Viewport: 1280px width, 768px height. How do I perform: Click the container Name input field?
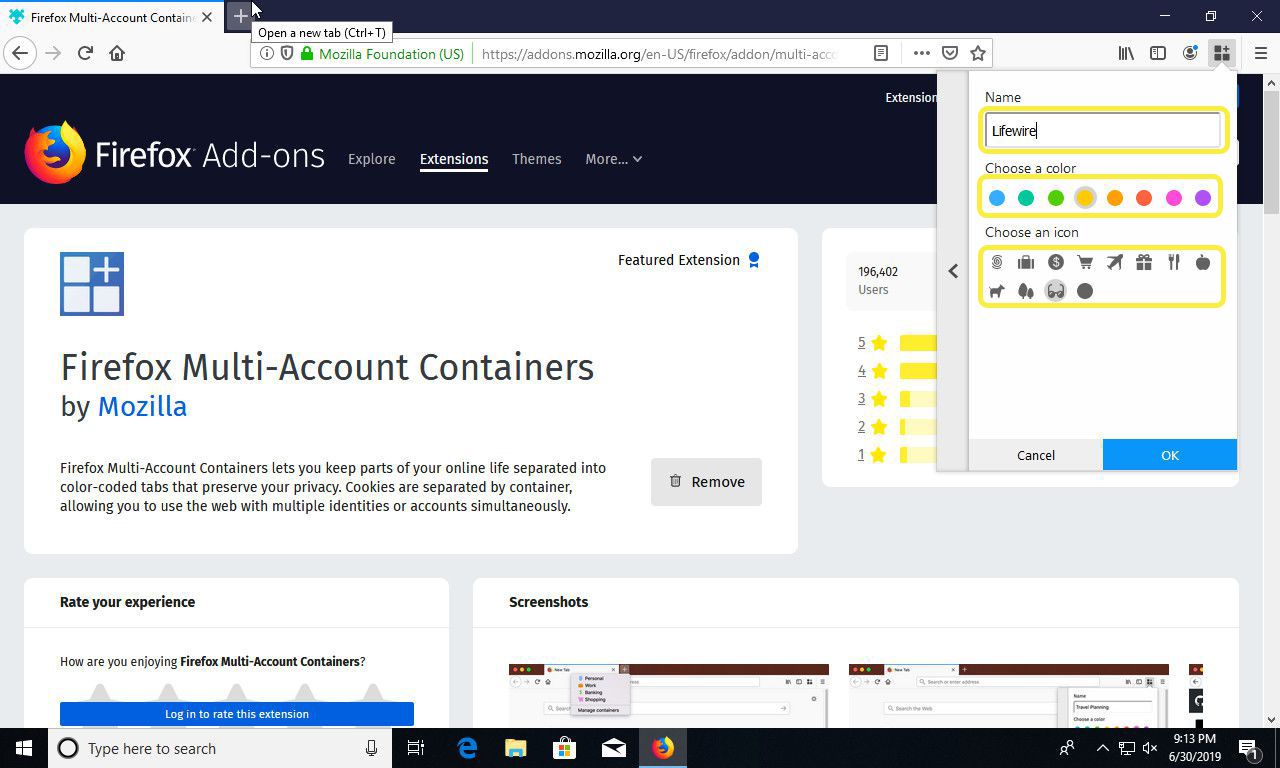click(1103, 130)
